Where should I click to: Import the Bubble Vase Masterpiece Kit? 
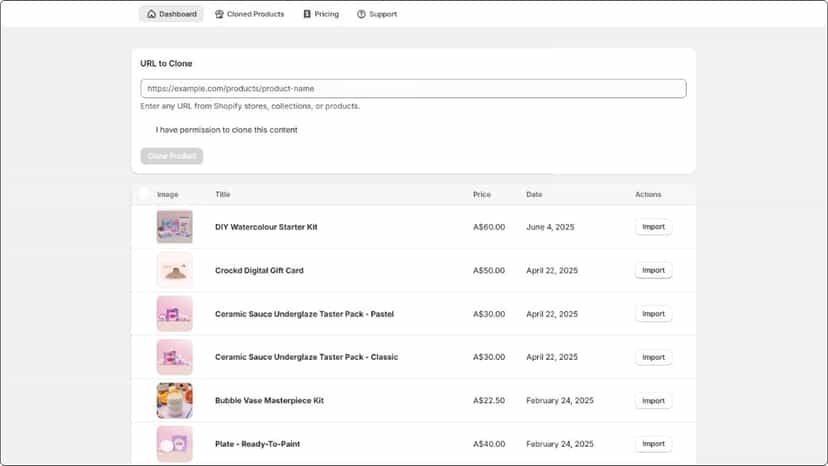tap(653, 400)
